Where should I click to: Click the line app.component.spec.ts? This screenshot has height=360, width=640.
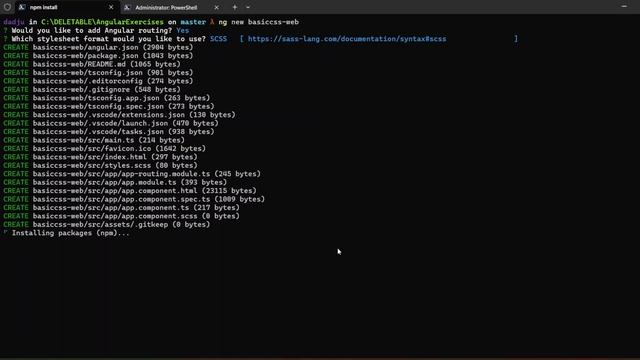pyautogui.click(x=134, y=199)
